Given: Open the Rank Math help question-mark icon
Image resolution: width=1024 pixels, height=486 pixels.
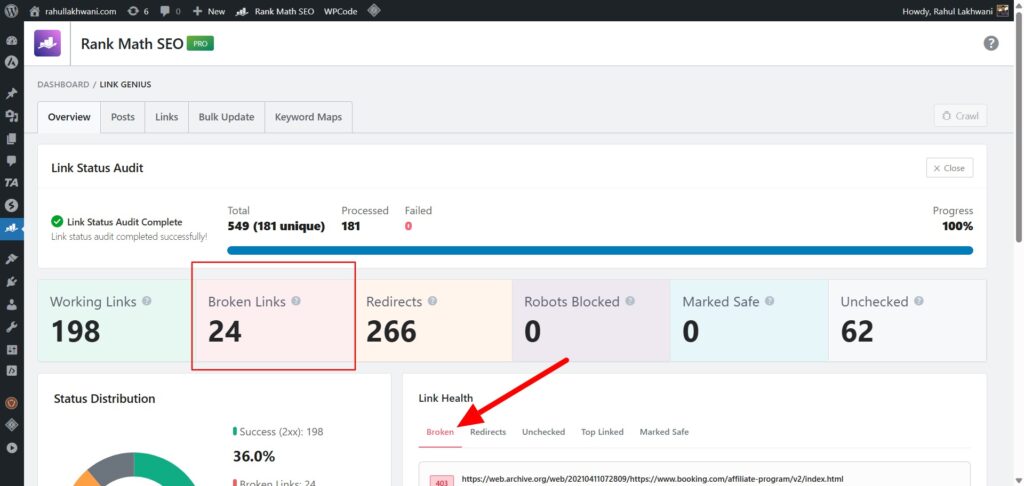Looking at the screenshot, I should coord(991,43).
